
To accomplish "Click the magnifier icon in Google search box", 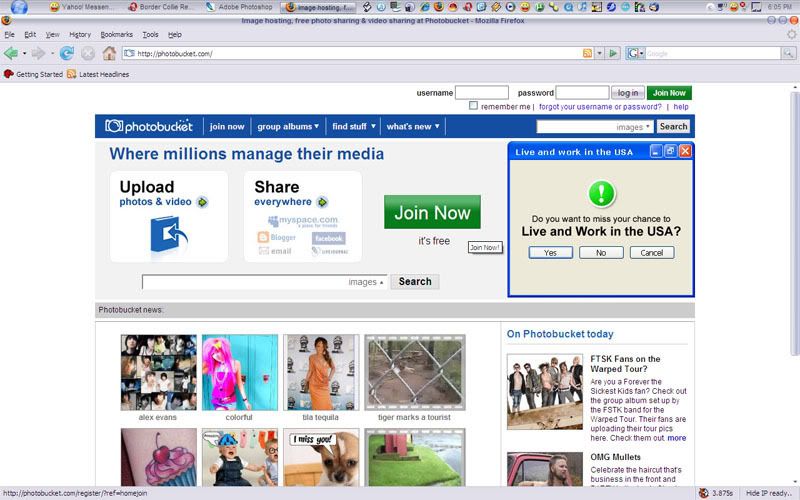I will click(x=788, y=53).
